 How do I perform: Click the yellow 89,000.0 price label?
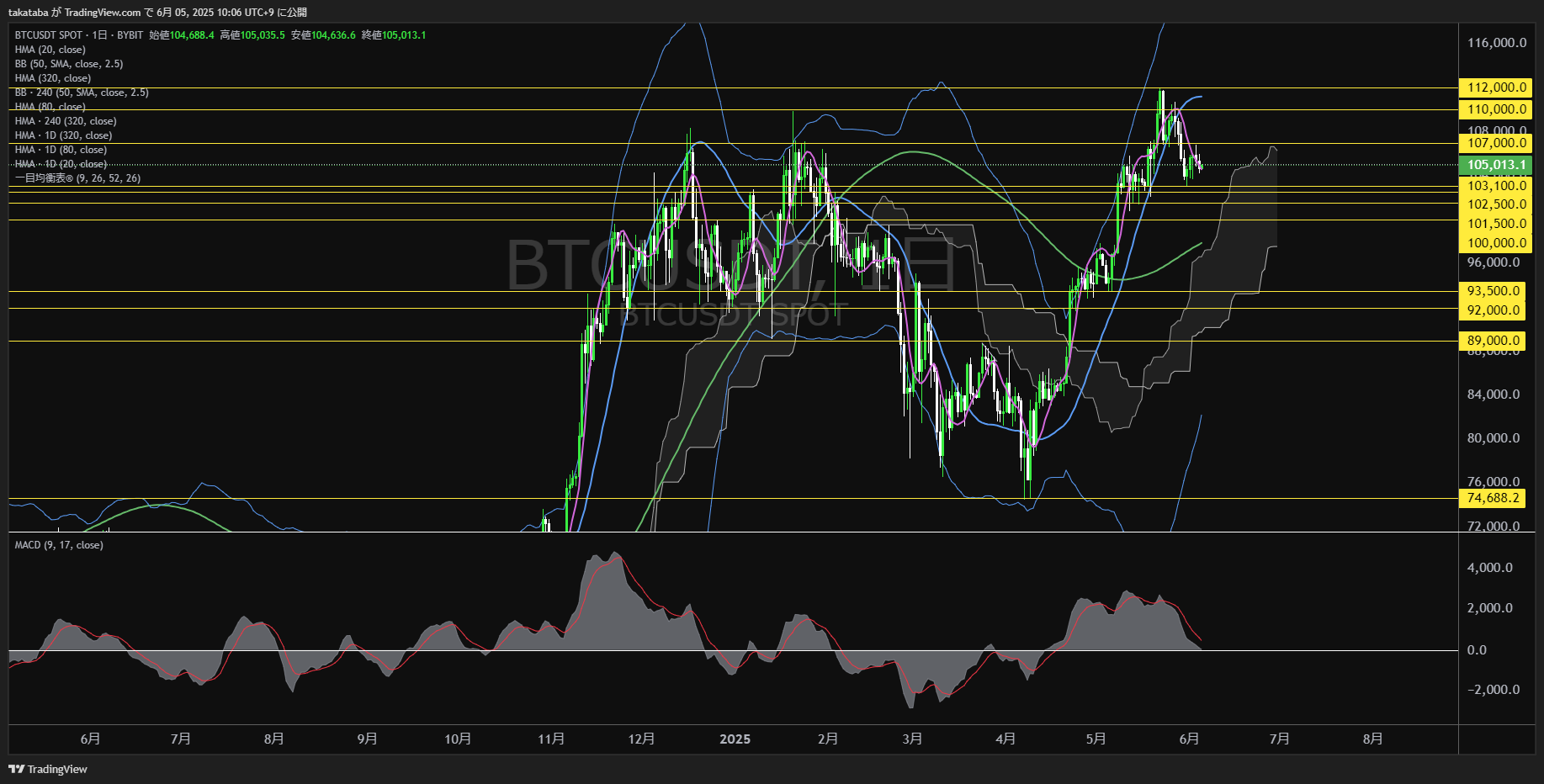pyautogui.click(x=1493, y=341)
